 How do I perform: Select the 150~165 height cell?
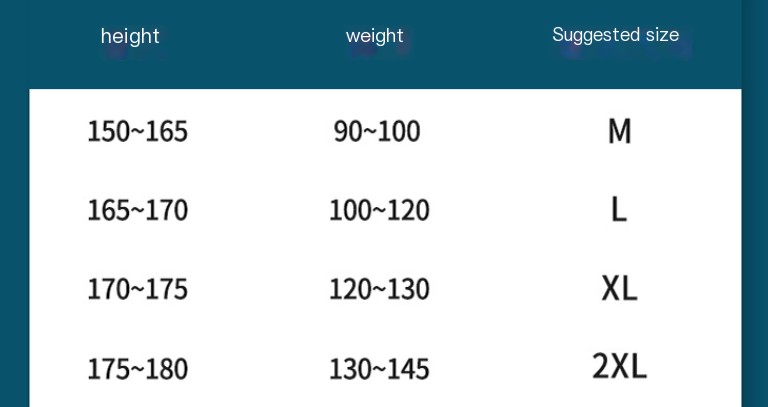tap(137, 132)
